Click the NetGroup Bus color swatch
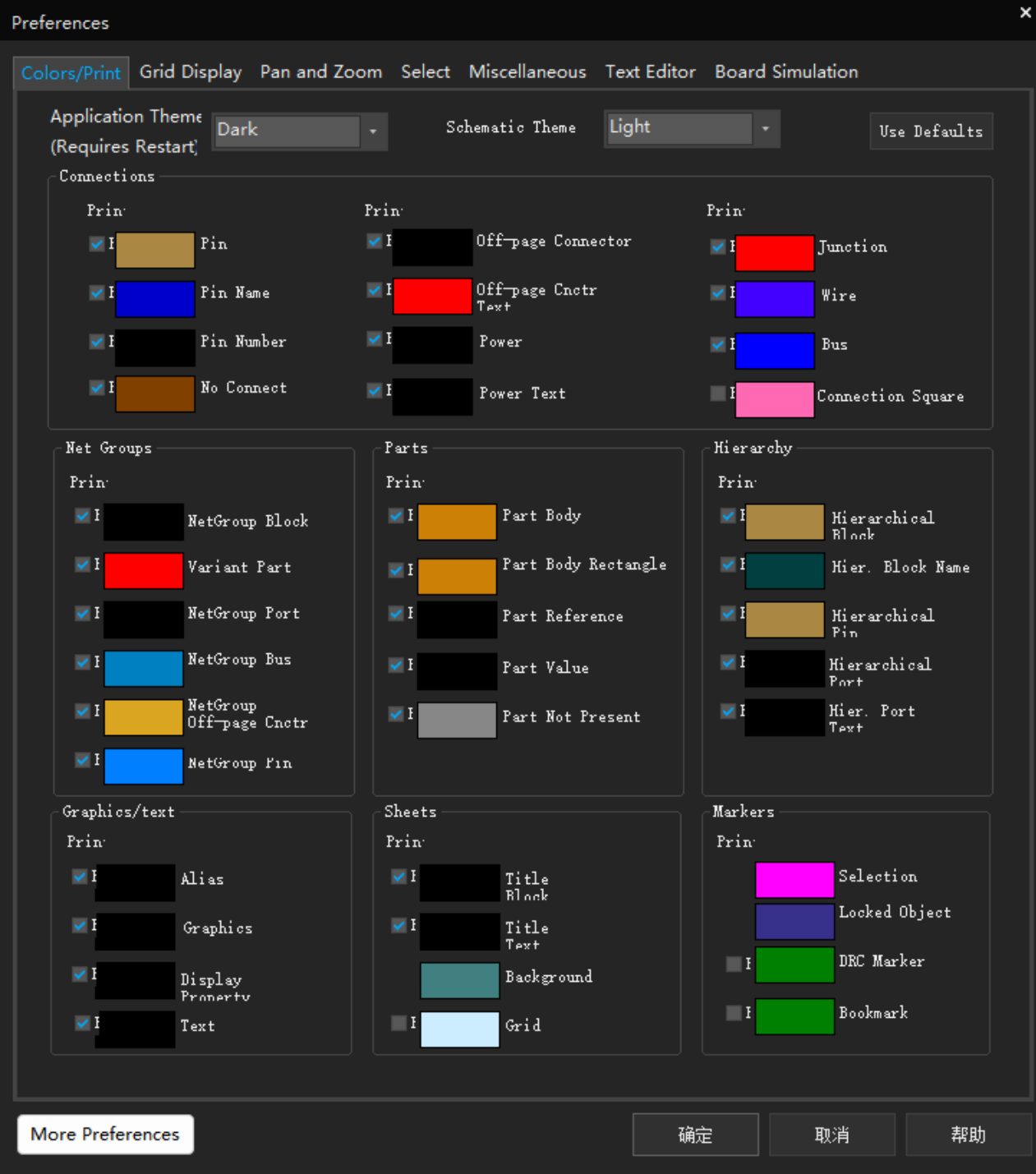Image resolution: width=1036 pixels, height=1174 pixels. [x=143, y=668]
